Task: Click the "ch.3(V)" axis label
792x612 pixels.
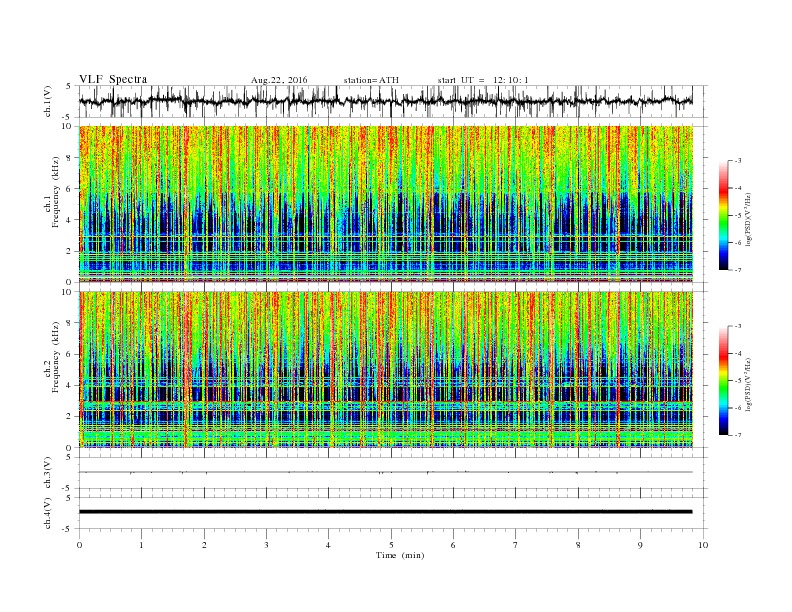Action: click(x=48, y=473)
